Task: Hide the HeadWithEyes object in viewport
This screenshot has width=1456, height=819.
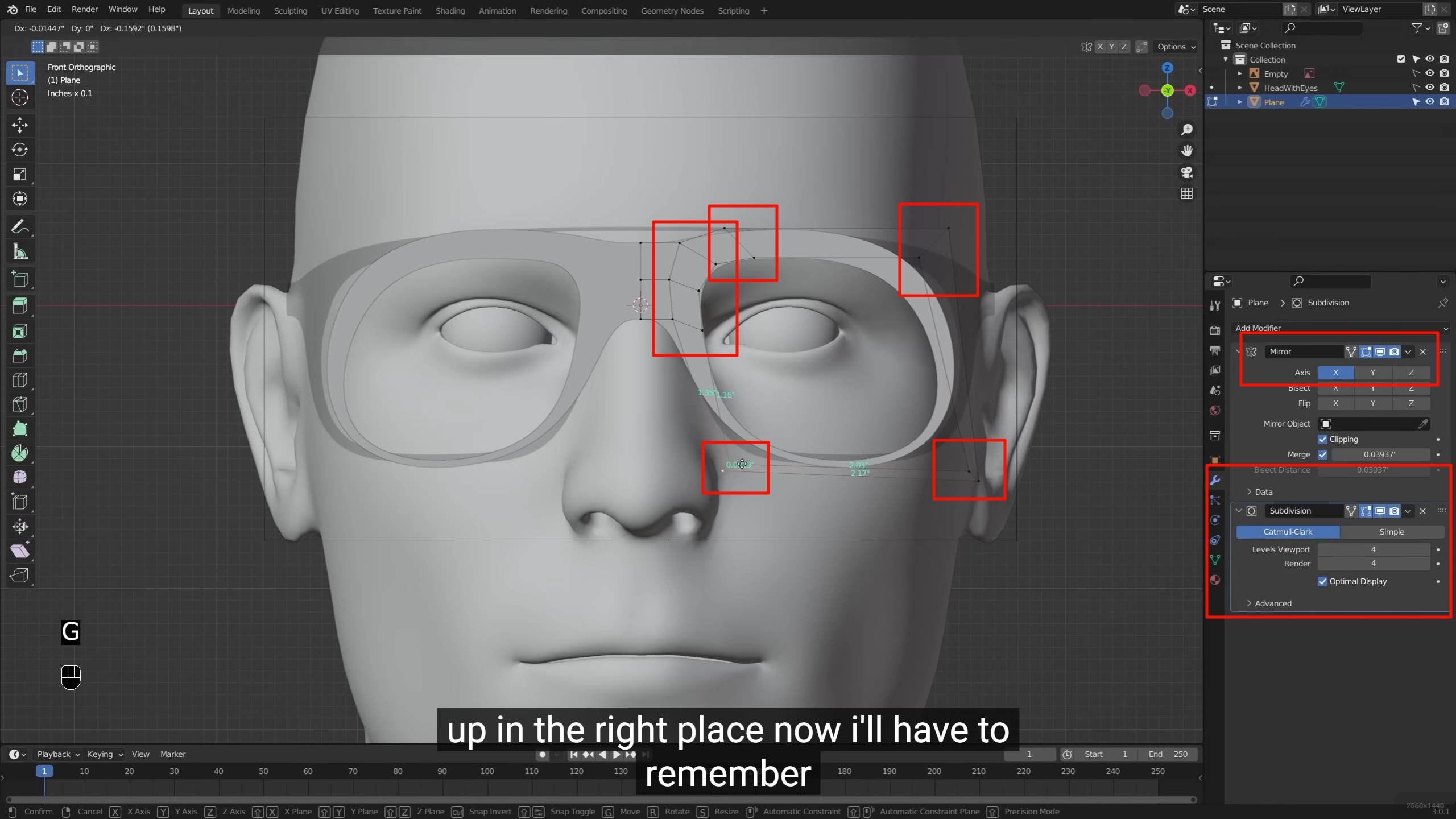Action: [x=1429, y=88]
